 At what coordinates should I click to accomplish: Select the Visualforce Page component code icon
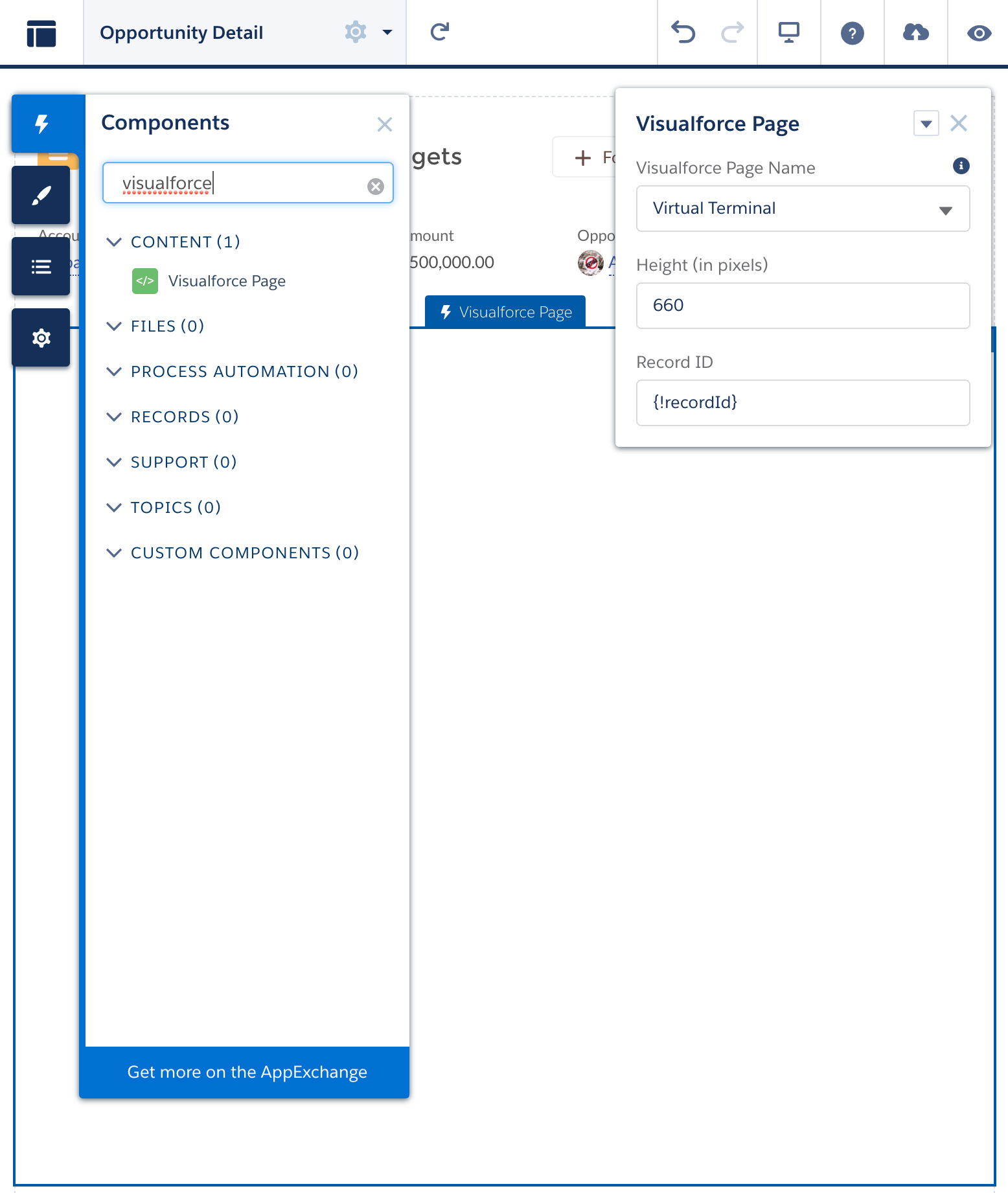coord(145,281)
